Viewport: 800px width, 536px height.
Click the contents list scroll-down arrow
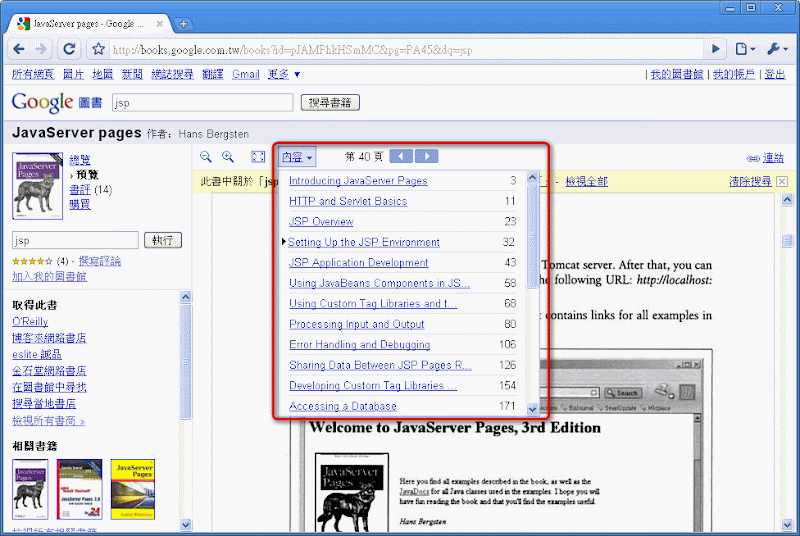532,409
